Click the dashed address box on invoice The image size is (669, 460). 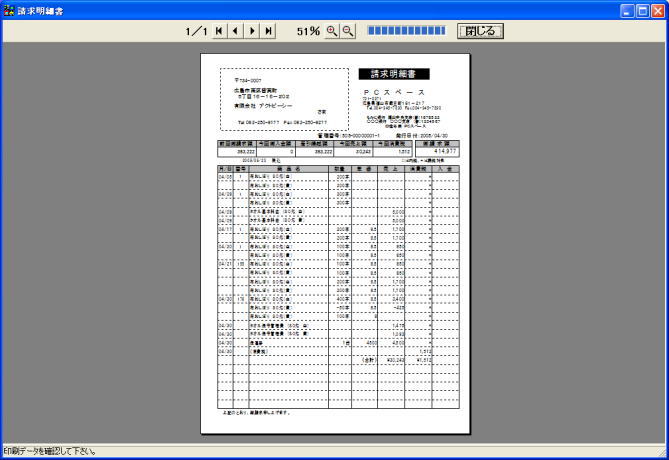coord(284,99)
